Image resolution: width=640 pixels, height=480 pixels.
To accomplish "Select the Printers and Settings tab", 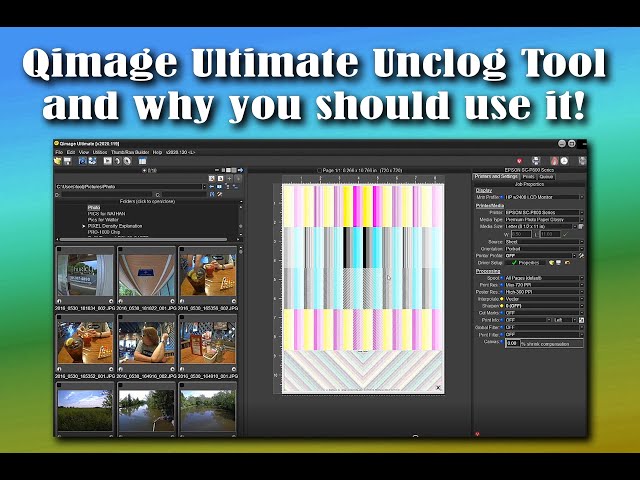I will 496,177.
